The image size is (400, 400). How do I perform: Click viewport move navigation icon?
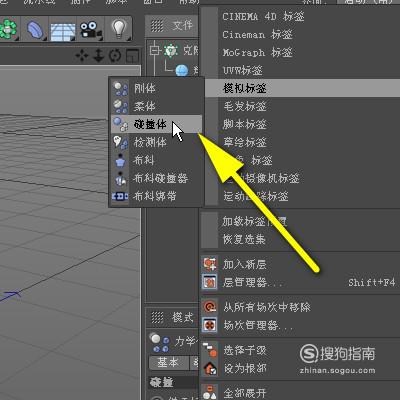pos(82,56)
